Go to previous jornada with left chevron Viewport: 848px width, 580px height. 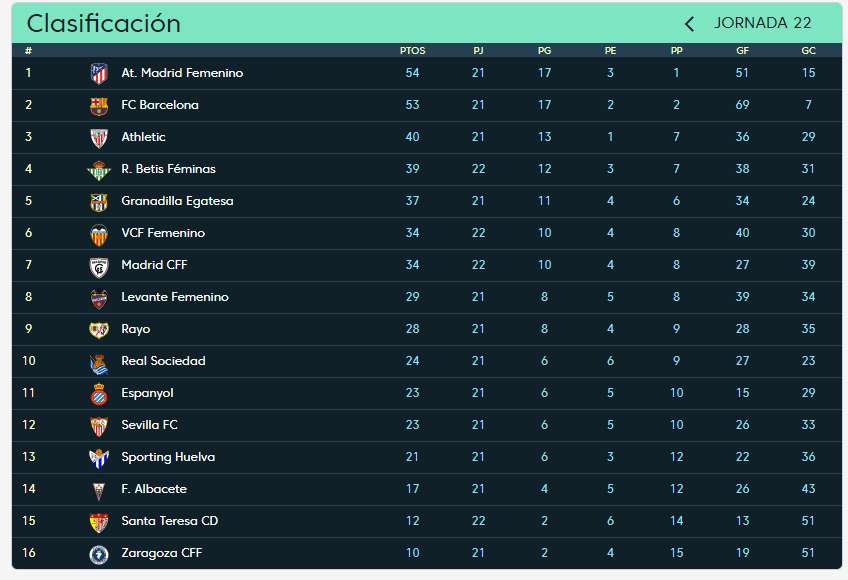coord(689,24)
